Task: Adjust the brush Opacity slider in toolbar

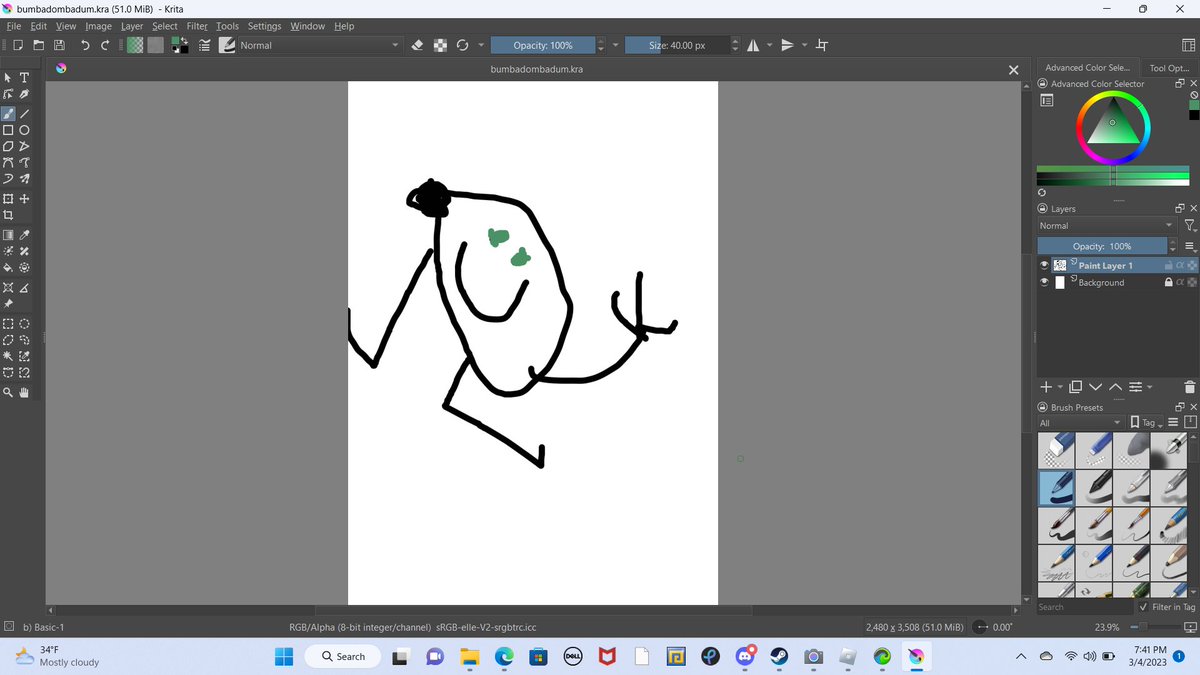Action: point(543,45)
